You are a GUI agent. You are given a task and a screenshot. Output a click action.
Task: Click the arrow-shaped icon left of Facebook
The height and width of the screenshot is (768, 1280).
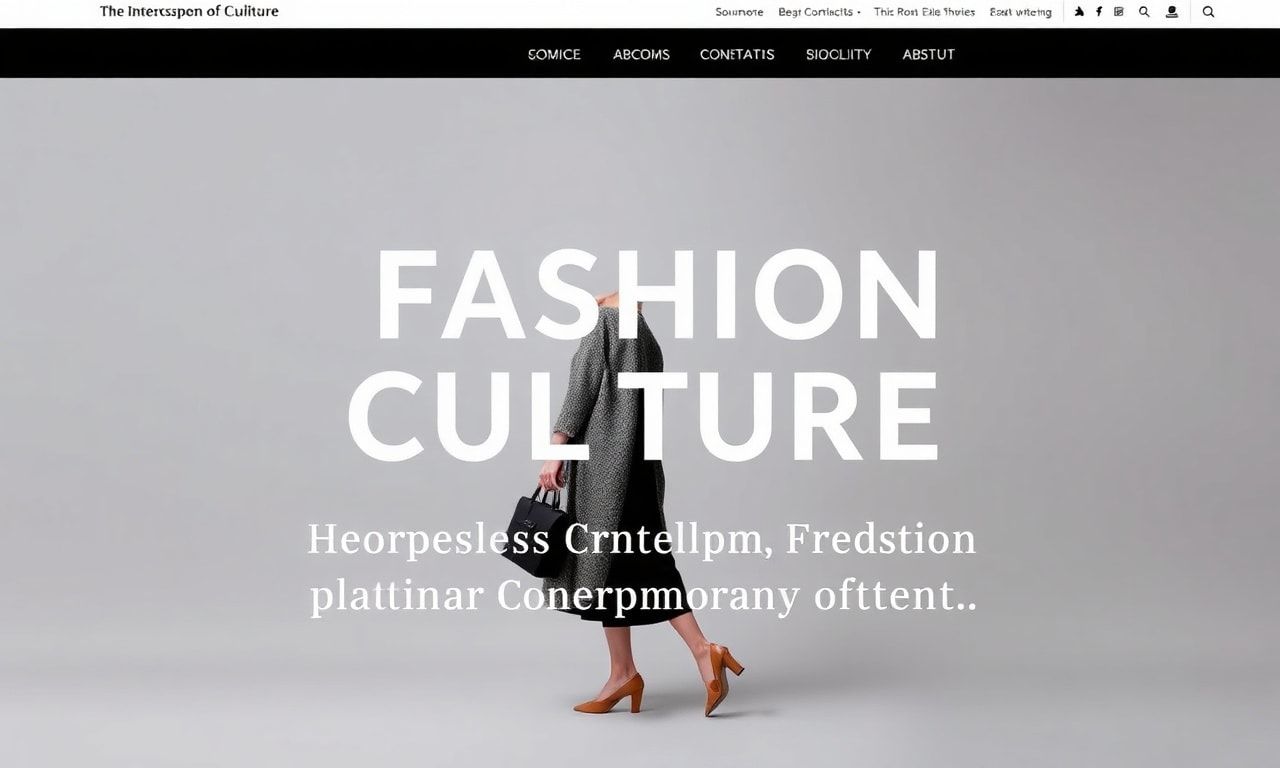tap(1079, 12)
